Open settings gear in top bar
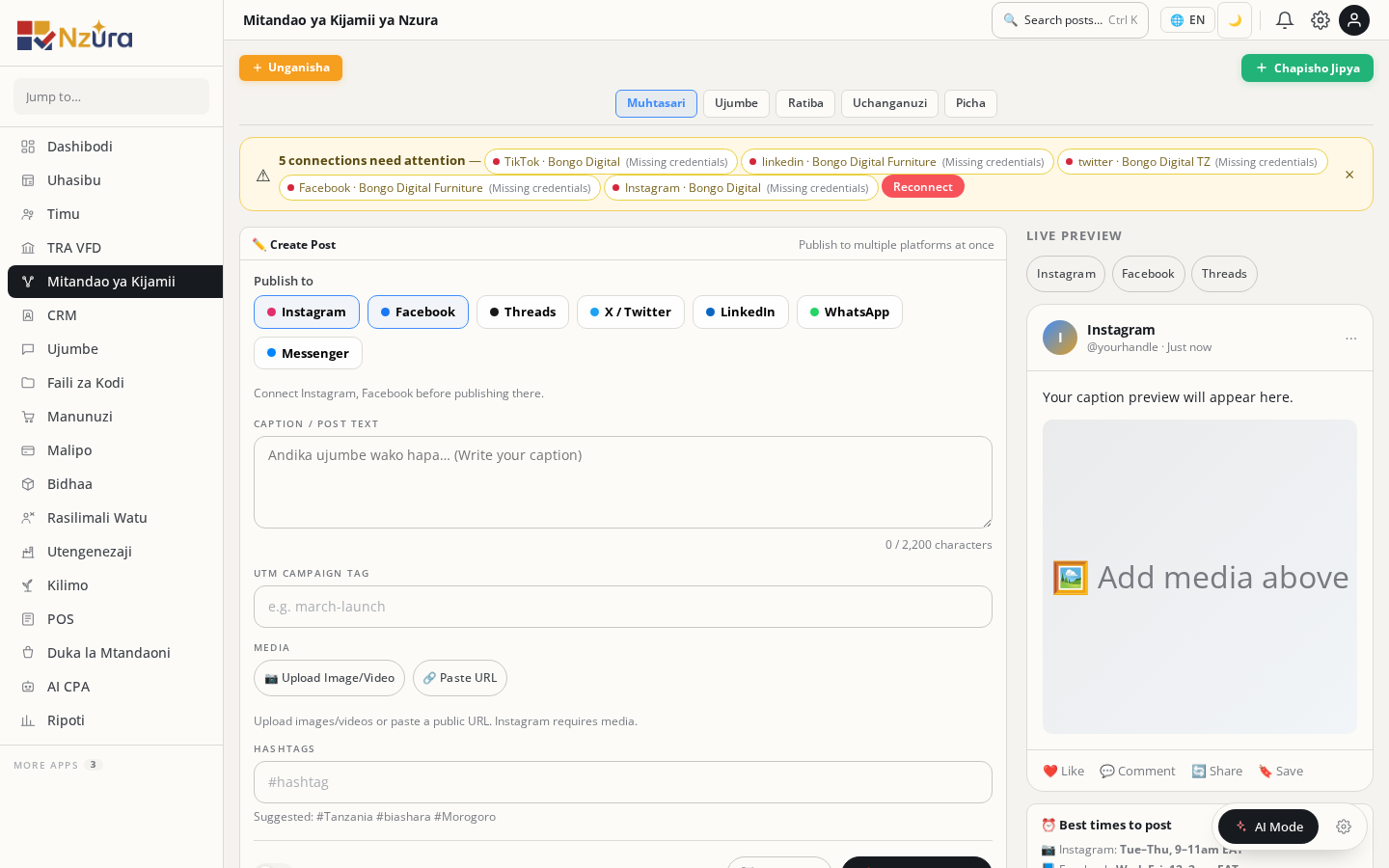The width and height of the screenshot is (1389, 868). [1321, 20]
